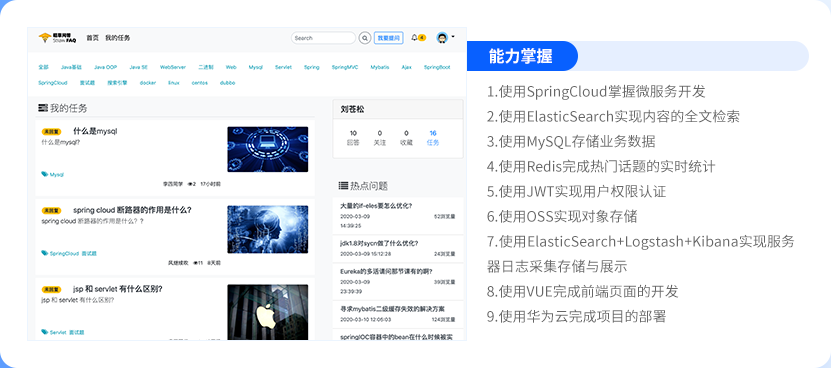The height and width of the screenshot is (368, 831).
Task: Click the tag icon before Servlet tag
Action: pyautogui.click(x=45, y=332)
